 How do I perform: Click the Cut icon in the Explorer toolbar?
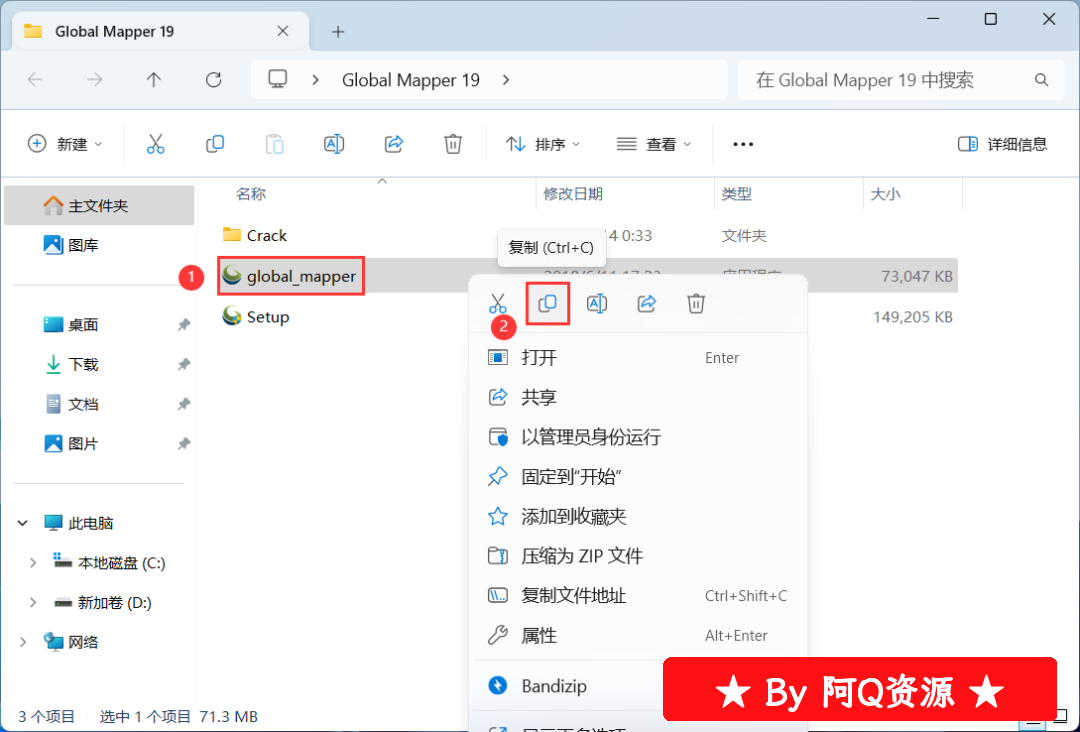(x=156, y=144)
